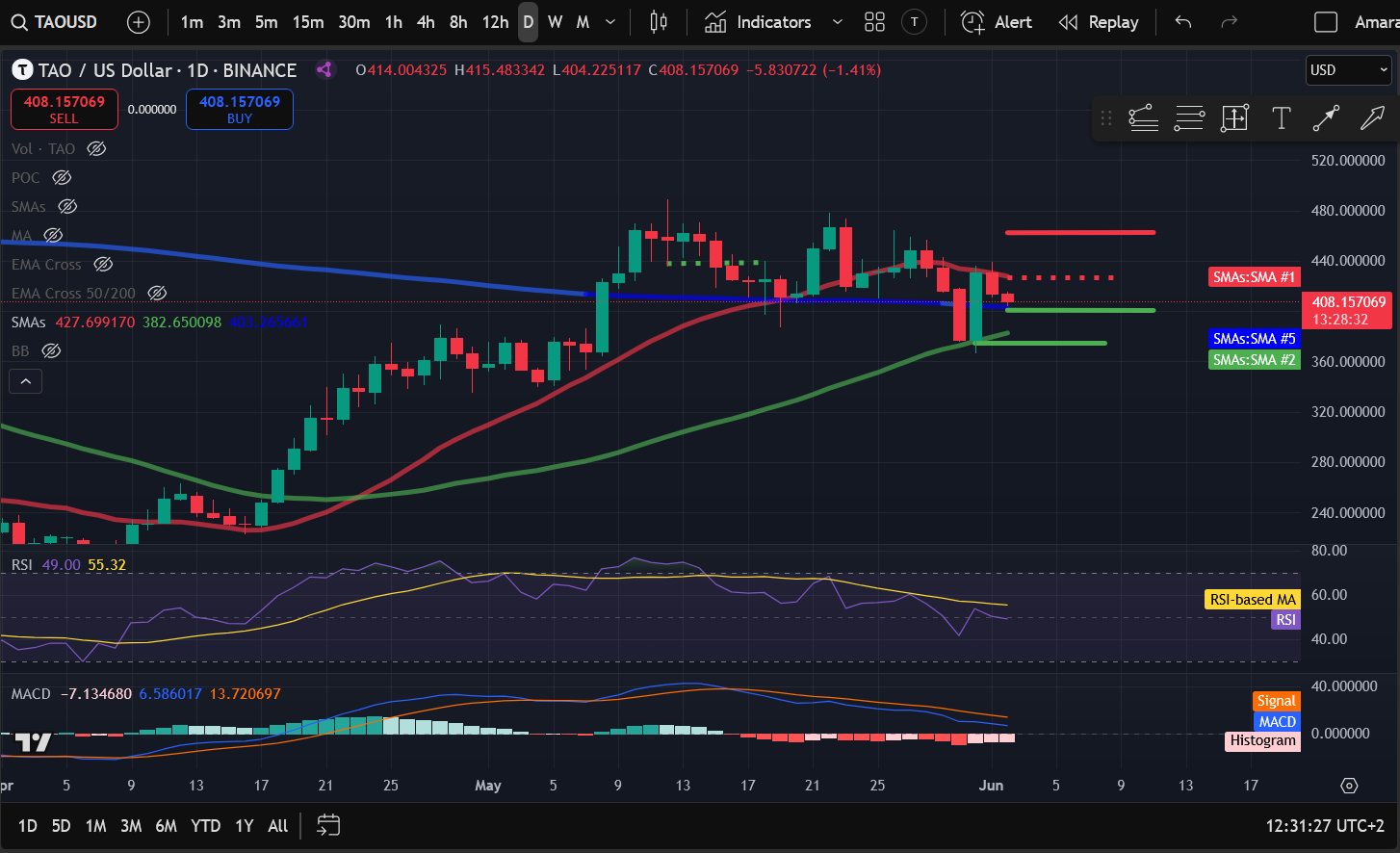Image resolution: width=1400 pixels, height=853 pixels.
Task: Open the timeframe dropdown arrow
Action: tap(610, 22)
